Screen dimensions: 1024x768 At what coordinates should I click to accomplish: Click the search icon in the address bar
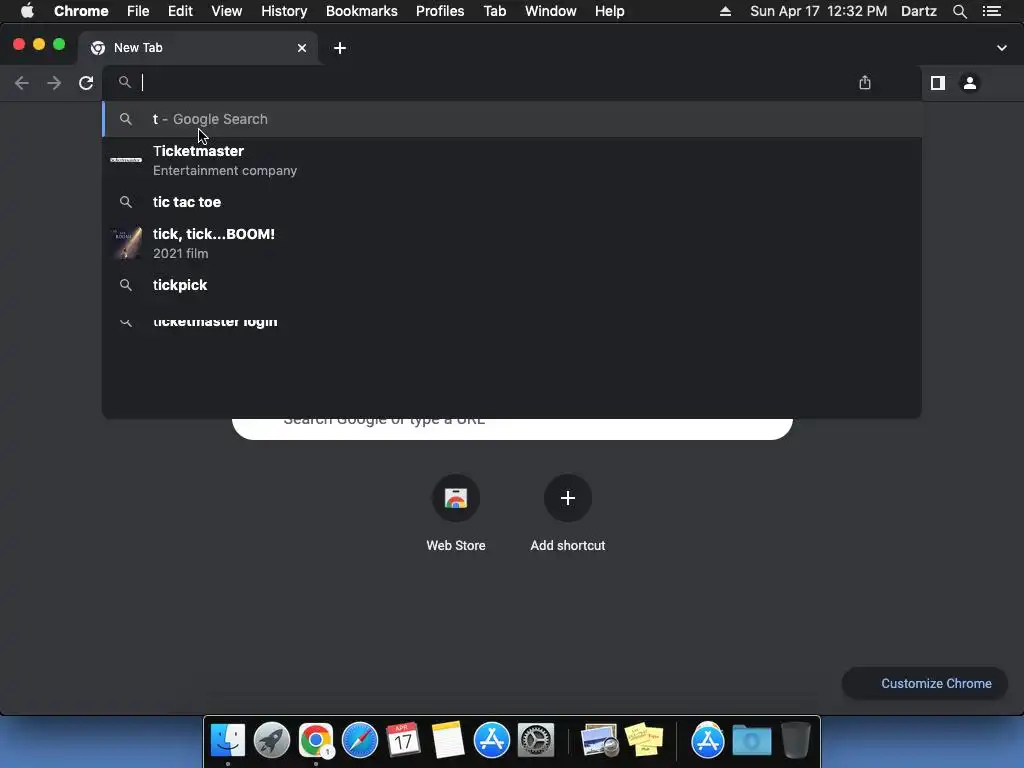[x=125, y=82]
